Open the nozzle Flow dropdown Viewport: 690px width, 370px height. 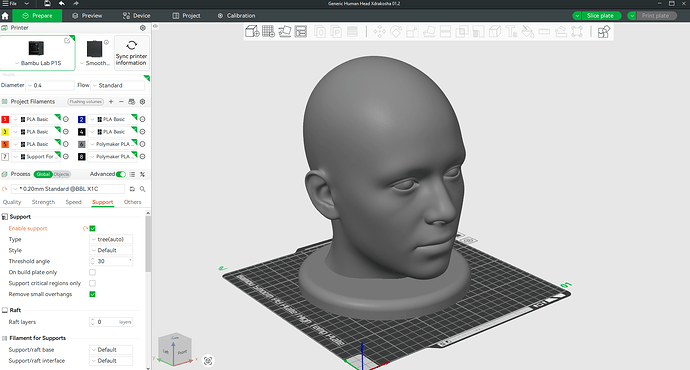(x=117, y=85)
